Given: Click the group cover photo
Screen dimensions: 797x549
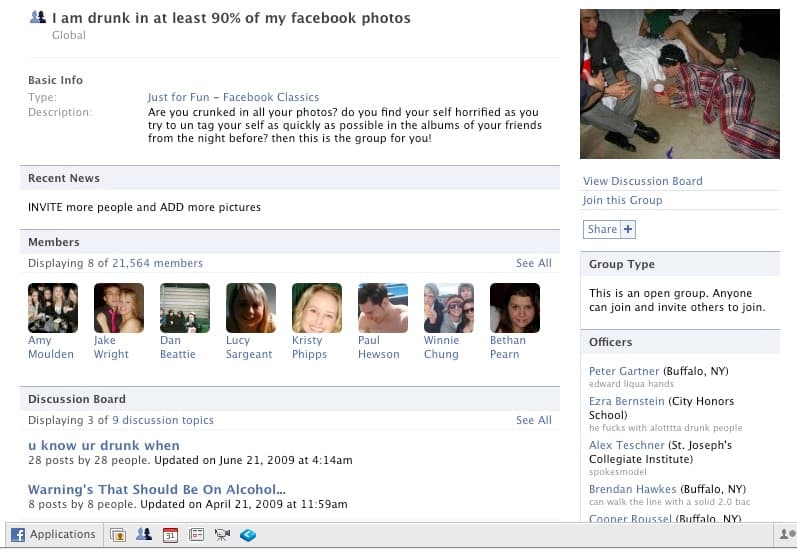Looking at the screenshot, I should (x=680, y=84).
